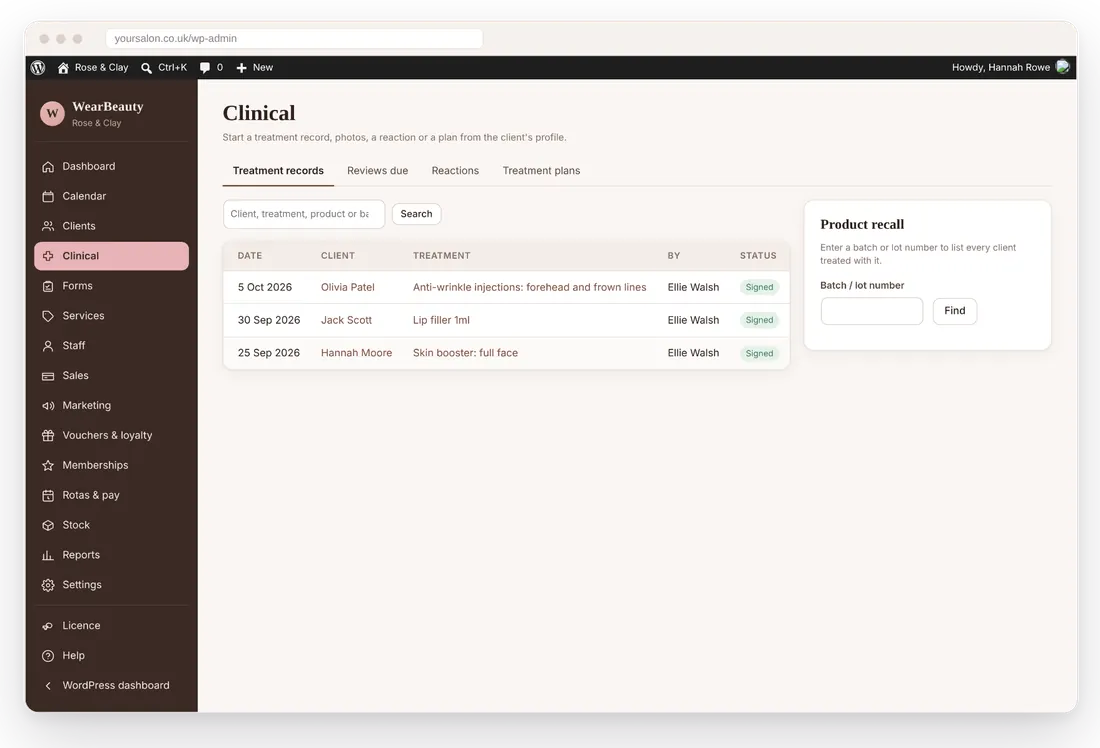Image resolution: width=1100 pixels, height=748 pixels.
Task: Click the Help question mark icon
Action: [x=48, y=656]
